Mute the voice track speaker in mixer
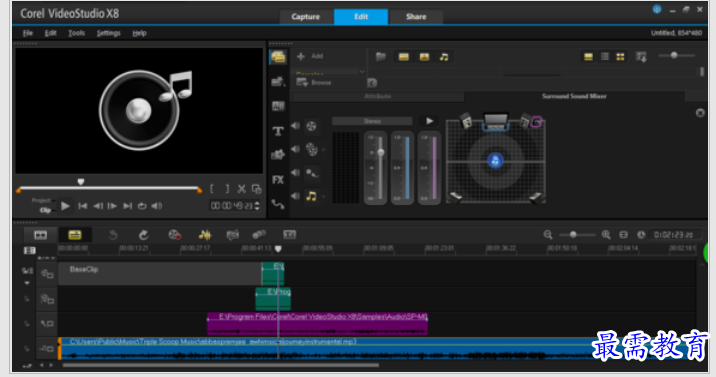The image size is (716, 377). 295,173
